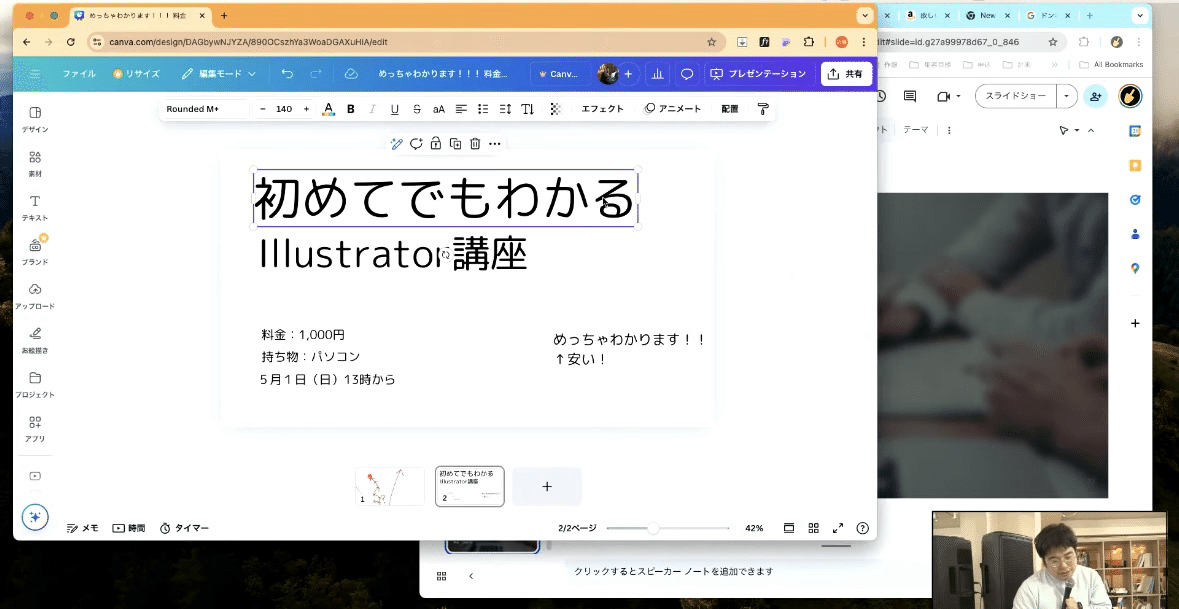The height and width of the screenshot is (609, 1179).
Task: Adjust the zoom slider handle
Action: pos(653,528)
